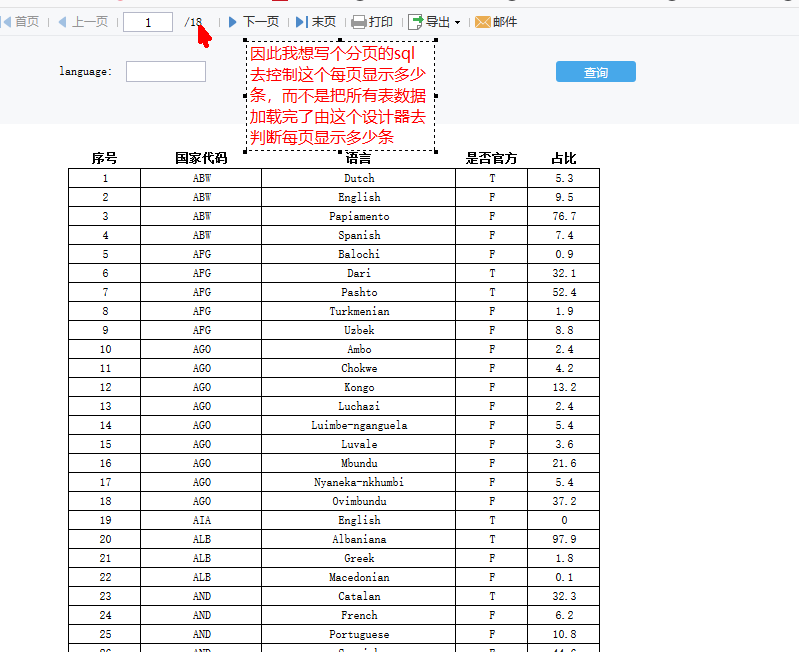Image resolution: width=799 pixels, height=652 pixels.
Task: Click the page number input box
Action: coord(148,22)
